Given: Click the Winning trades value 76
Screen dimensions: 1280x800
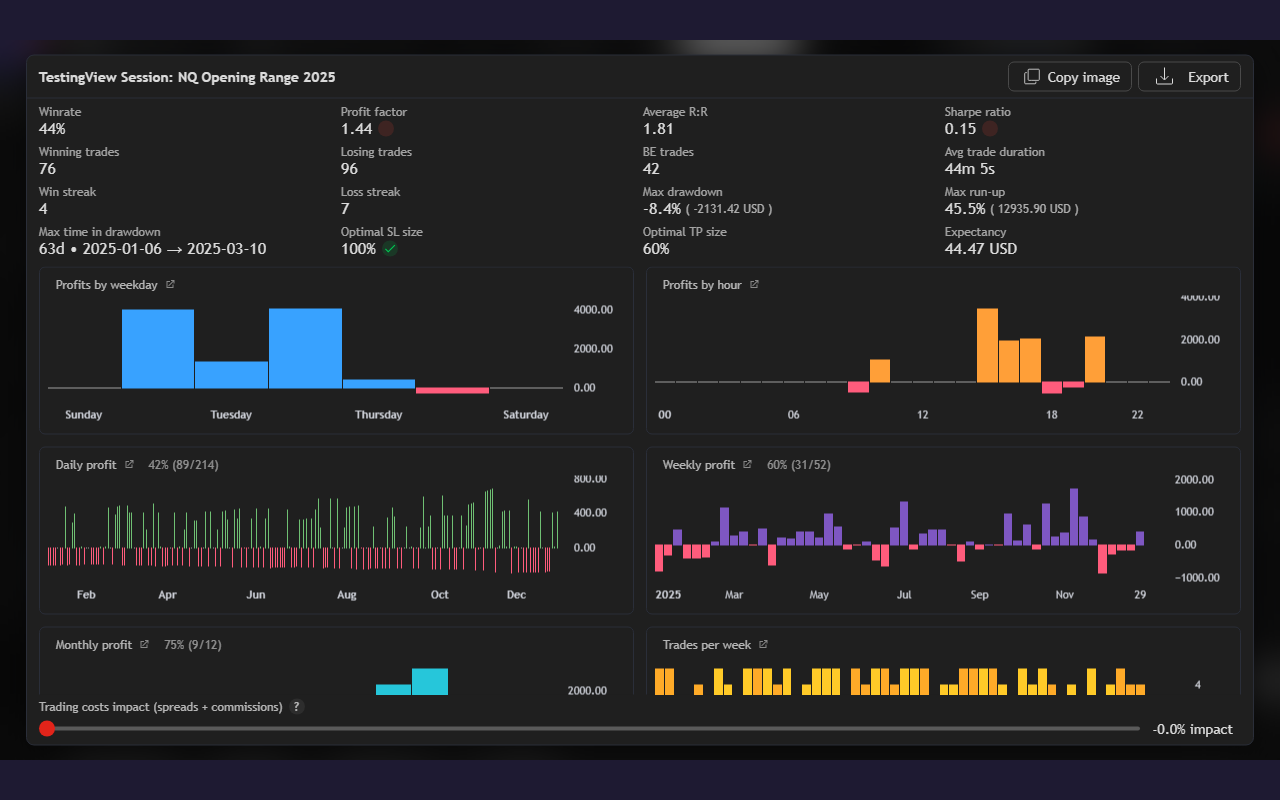Looking at the screenshot, I should (47, 169).
